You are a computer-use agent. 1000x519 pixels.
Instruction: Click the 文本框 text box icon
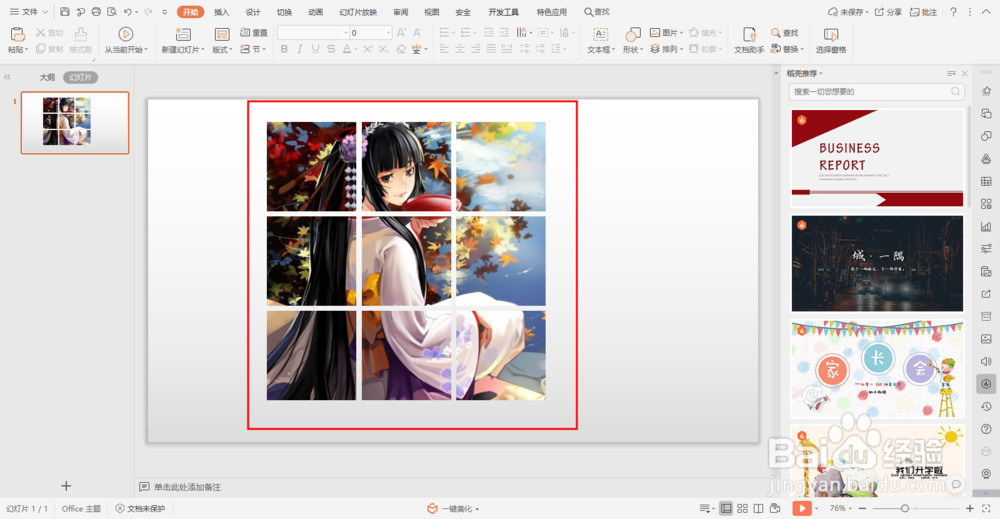601,34
